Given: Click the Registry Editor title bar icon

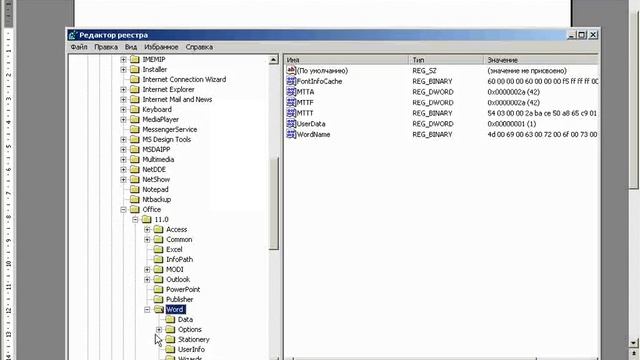Looking at the screenshot, I should (x=73, y=35).
